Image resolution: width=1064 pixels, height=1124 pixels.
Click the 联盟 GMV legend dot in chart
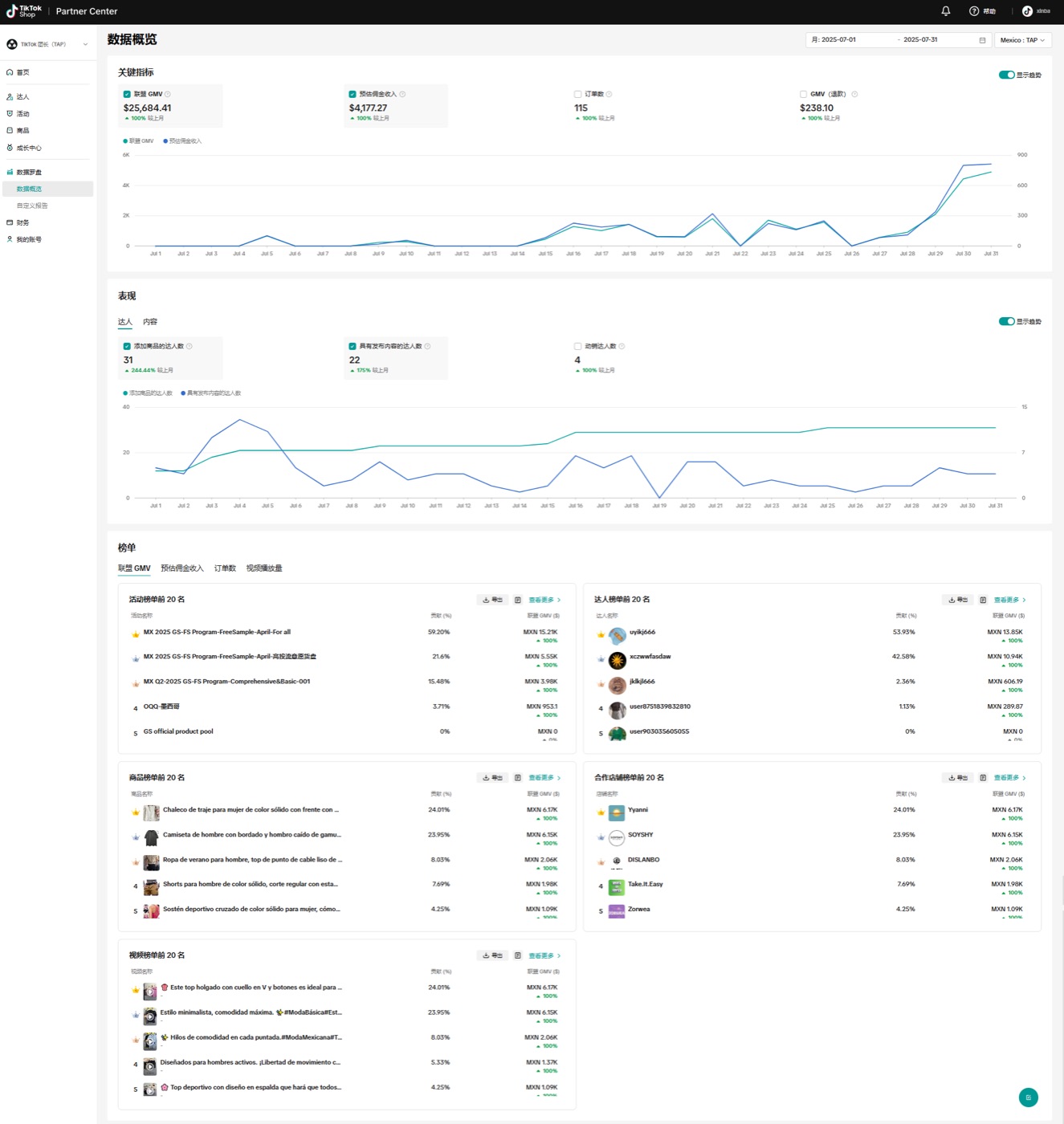[125, 140]
